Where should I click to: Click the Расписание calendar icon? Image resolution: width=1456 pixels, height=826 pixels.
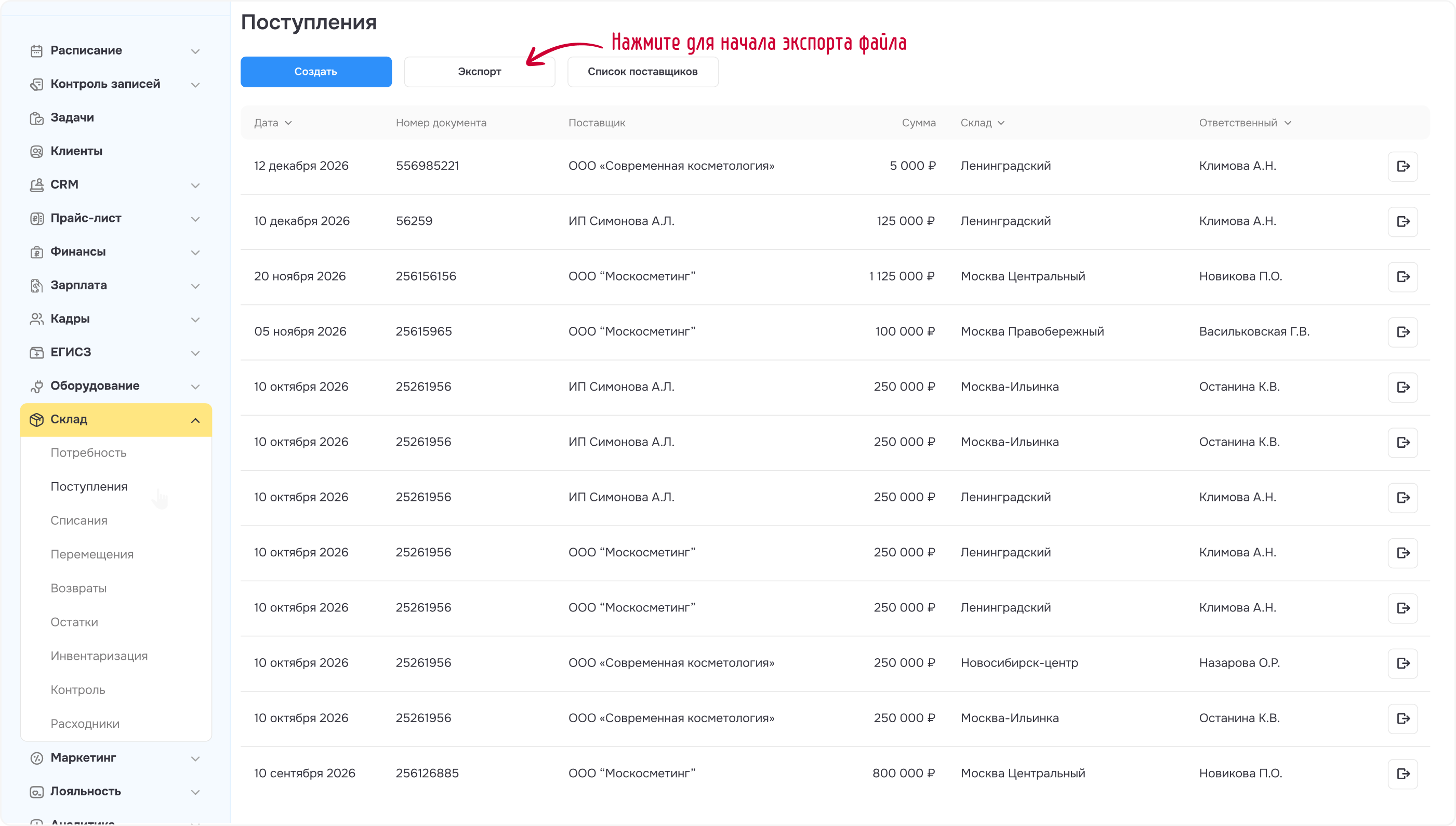(x=36, y=51)
